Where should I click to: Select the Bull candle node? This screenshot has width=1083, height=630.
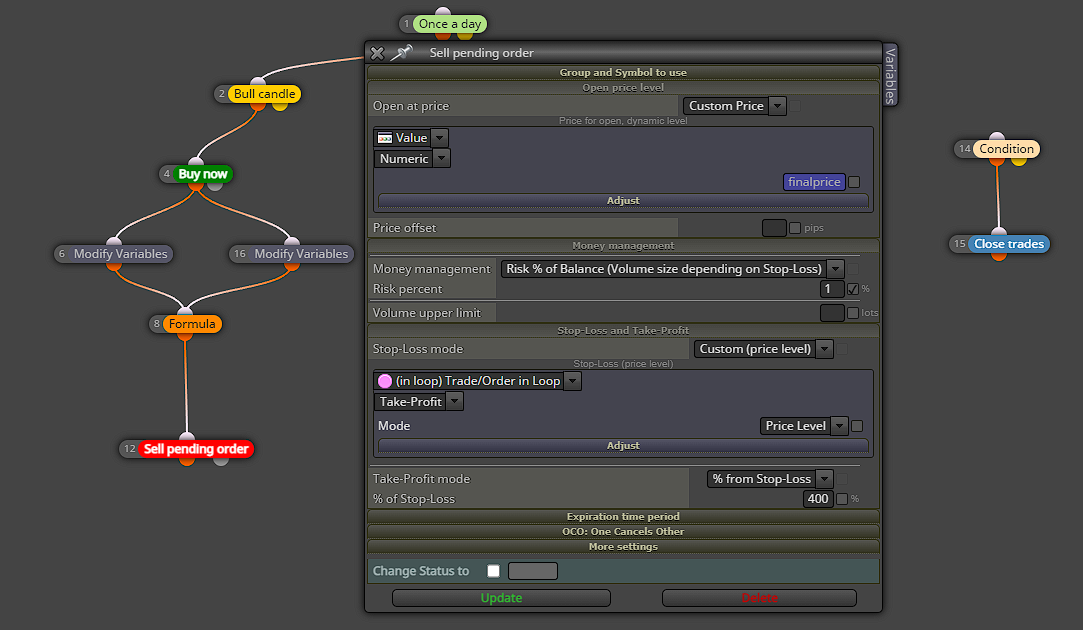click(265, 94)
